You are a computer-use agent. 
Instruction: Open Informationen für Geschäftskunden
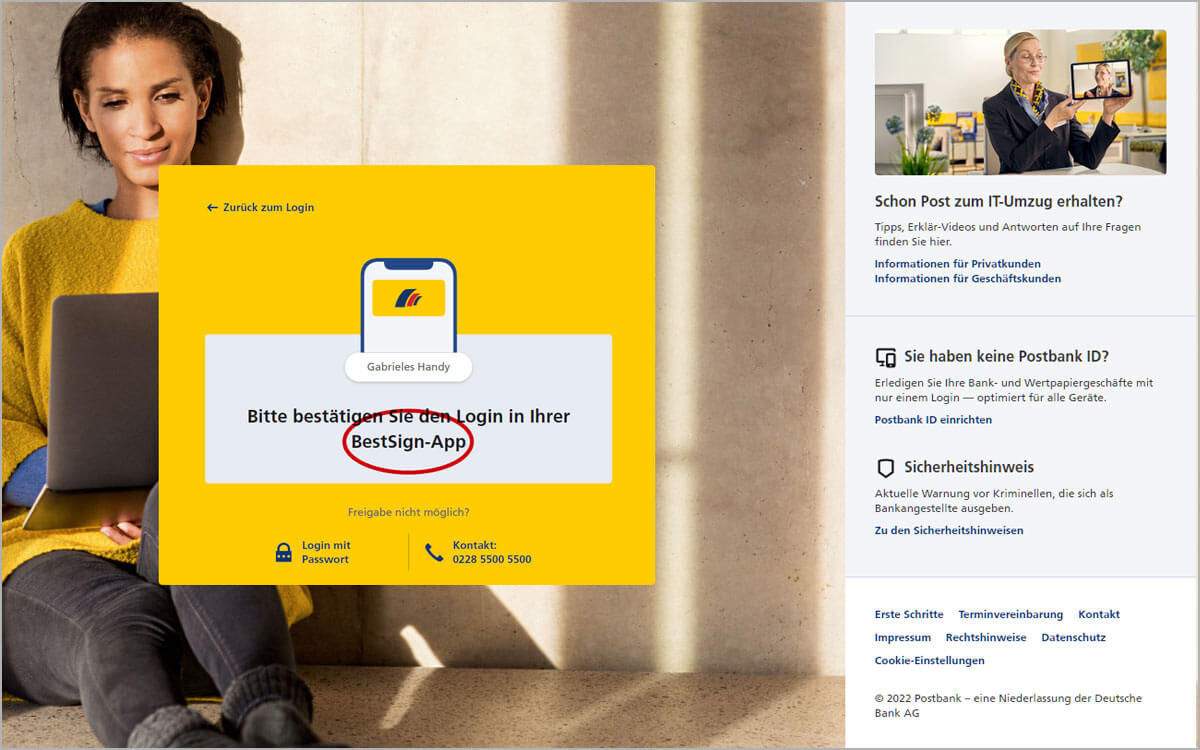click(x=968, y=279)
